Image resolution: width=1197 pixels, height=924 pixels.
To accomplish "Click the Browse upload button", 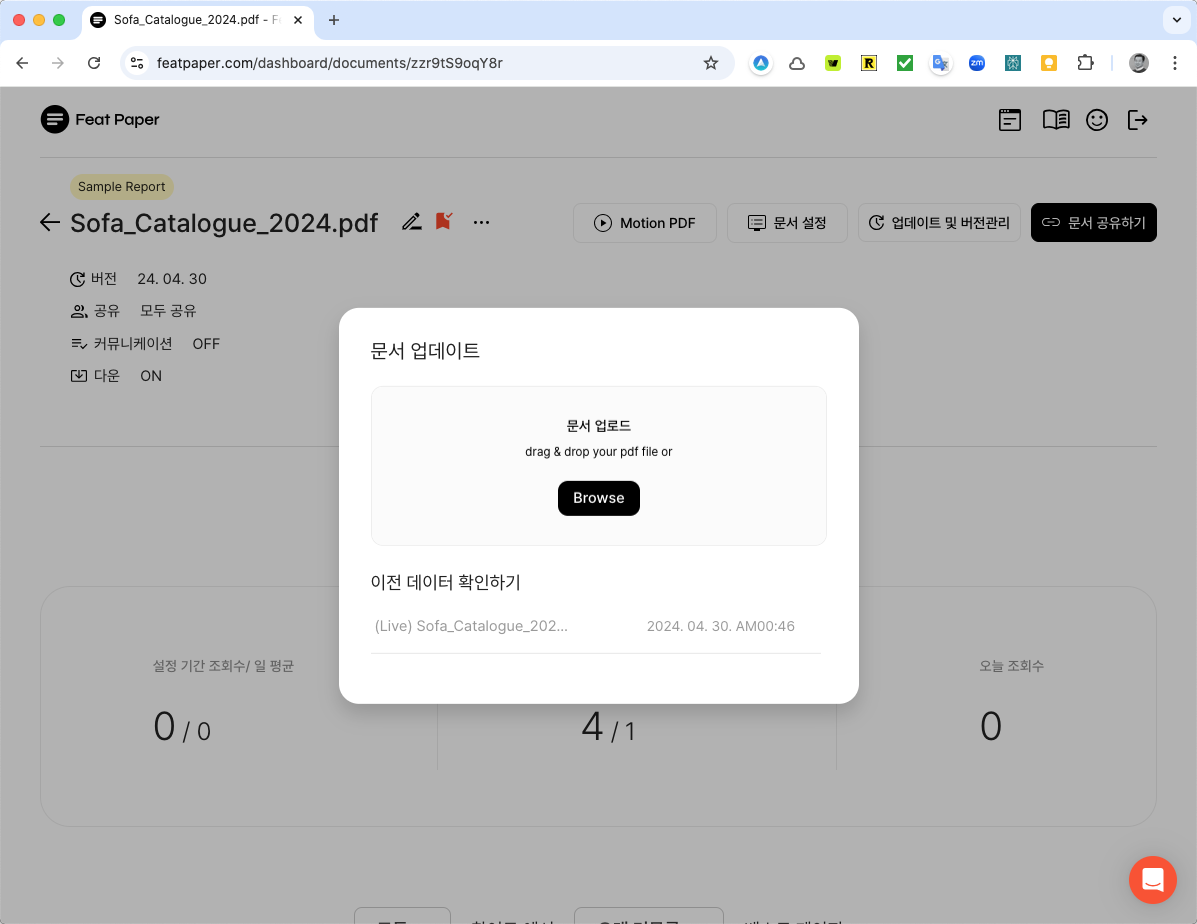I will point(598,498).
